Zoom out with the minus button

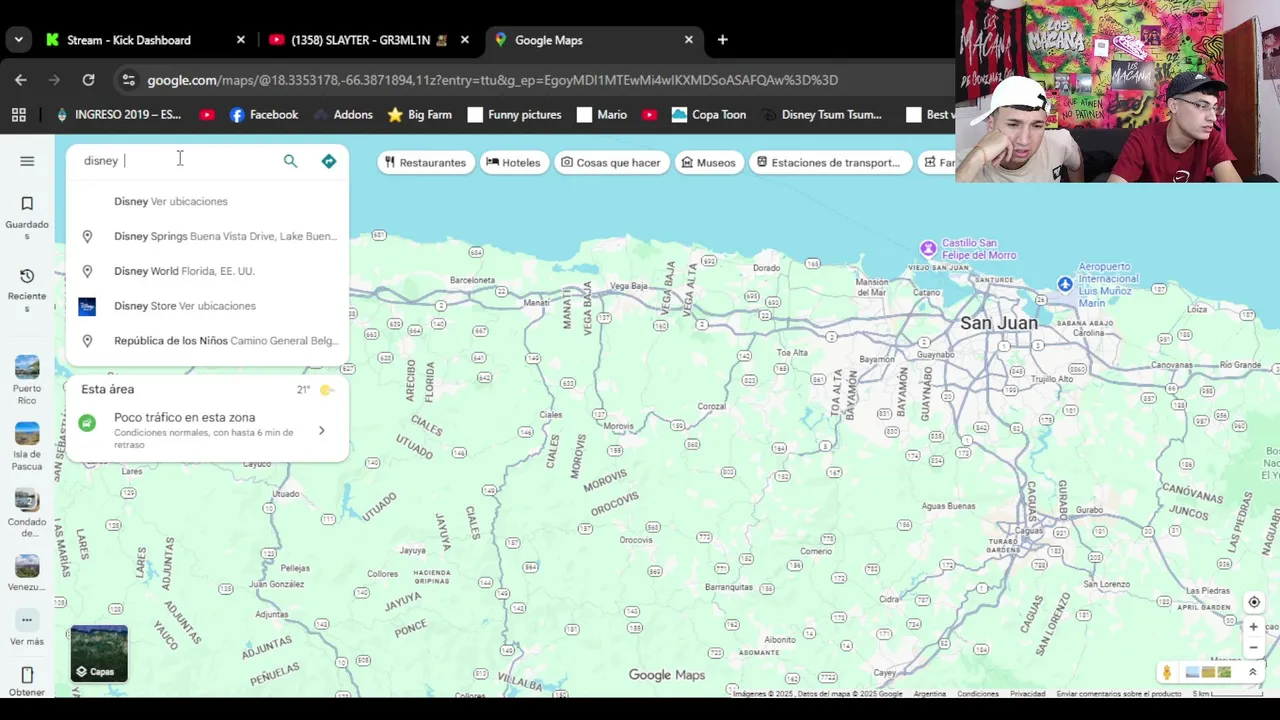pos(1253,647)
